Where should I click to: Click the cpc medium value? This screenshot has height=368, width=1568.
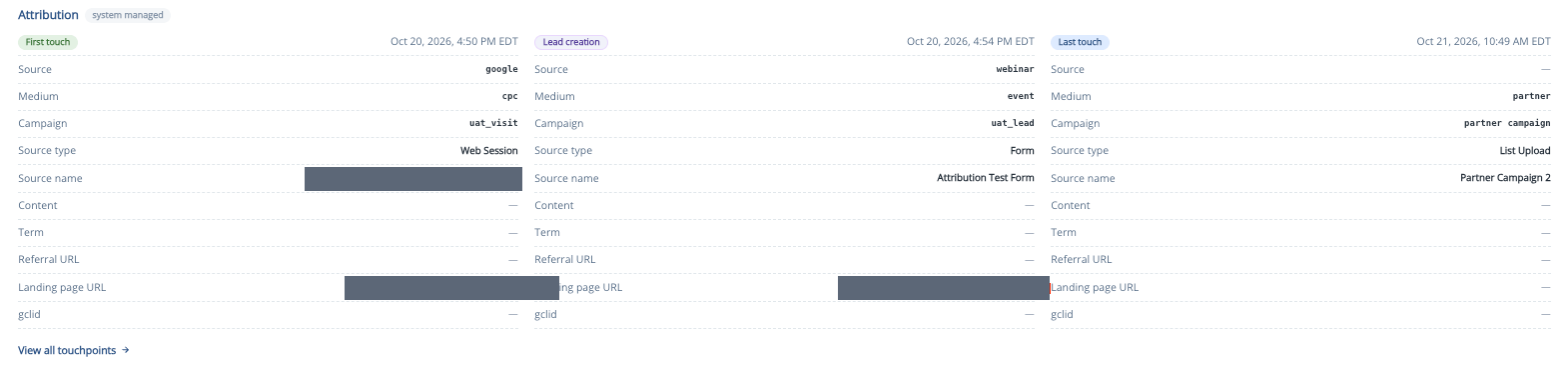click(510, 96)
